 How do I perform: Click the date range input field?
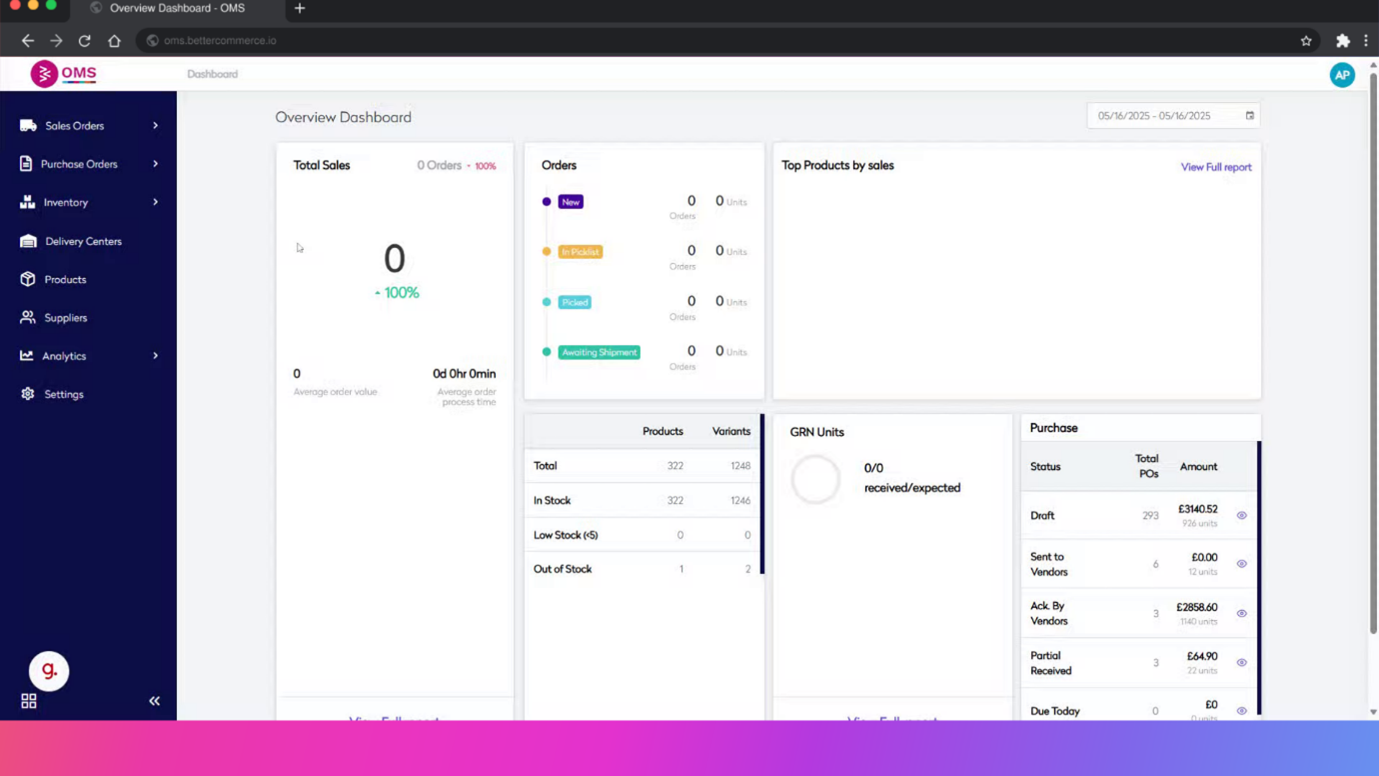click(1160, 116)
